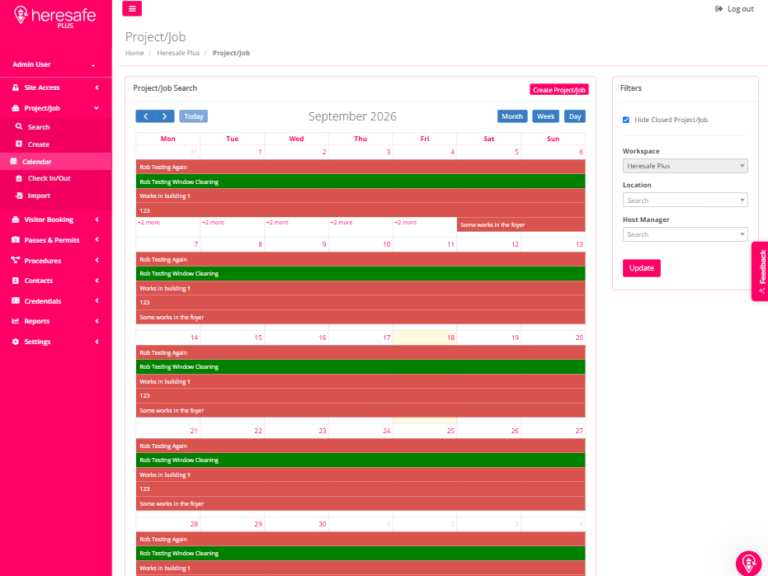Click the Today button
Screen dimensions: 768x576
193,117
